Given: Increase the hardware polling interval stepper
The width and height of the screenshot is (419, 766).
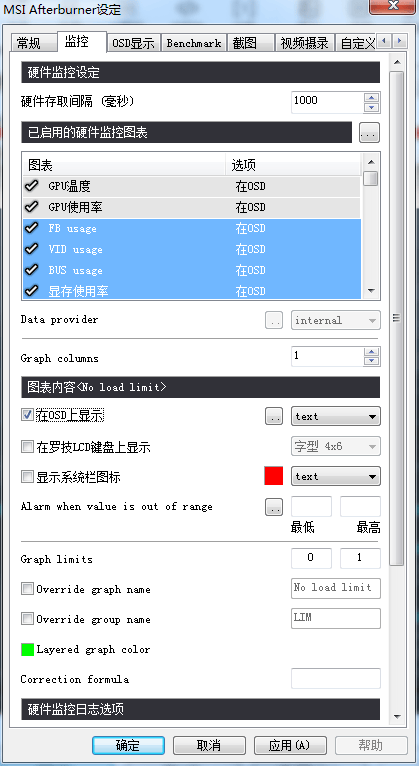Looking at the screenshot, I should pyautogui.click(x=372, y=97).
